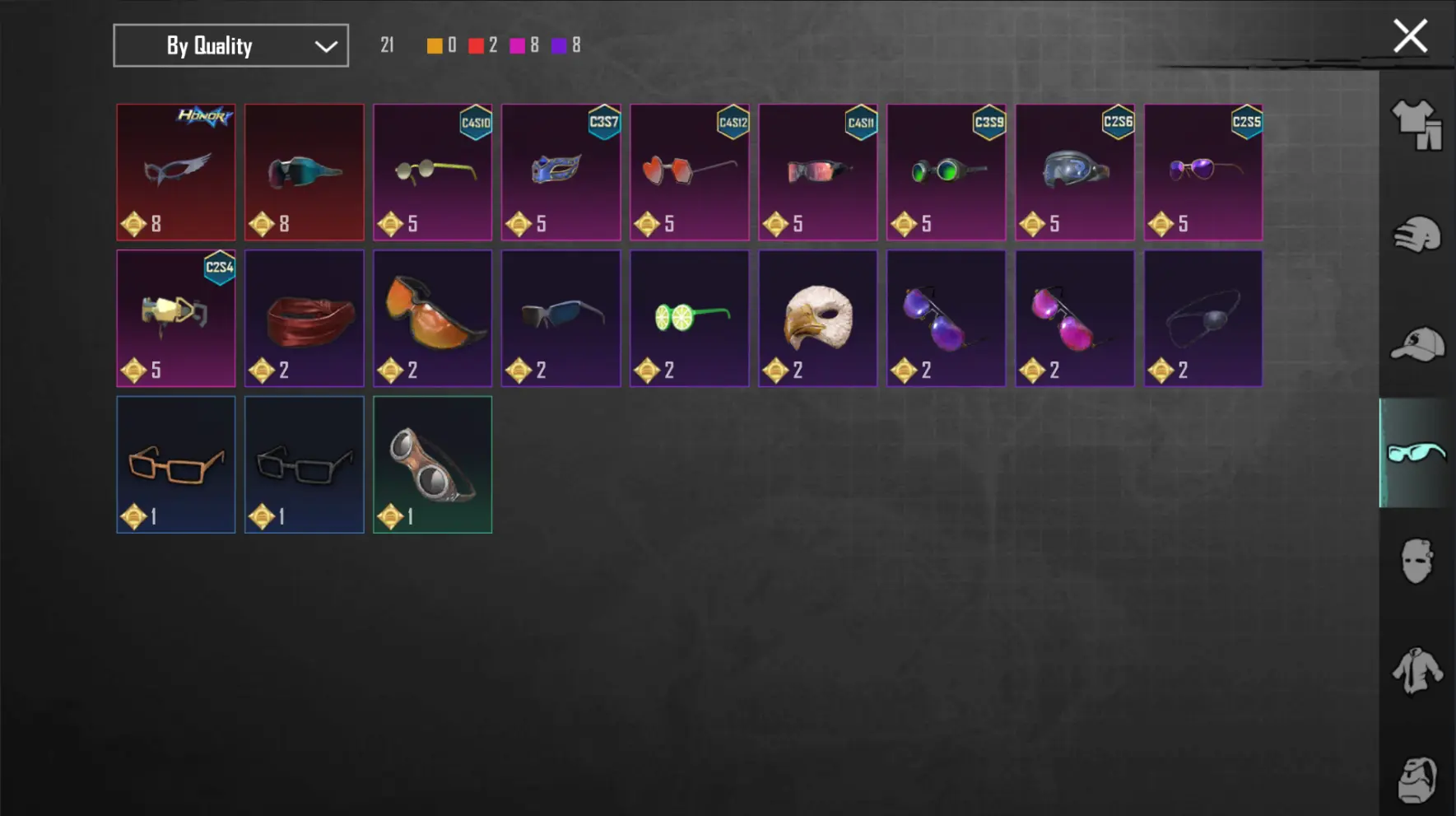Open the face mask category icon
Screen dimensions: 1456x816
click(x=1417, y=562)
